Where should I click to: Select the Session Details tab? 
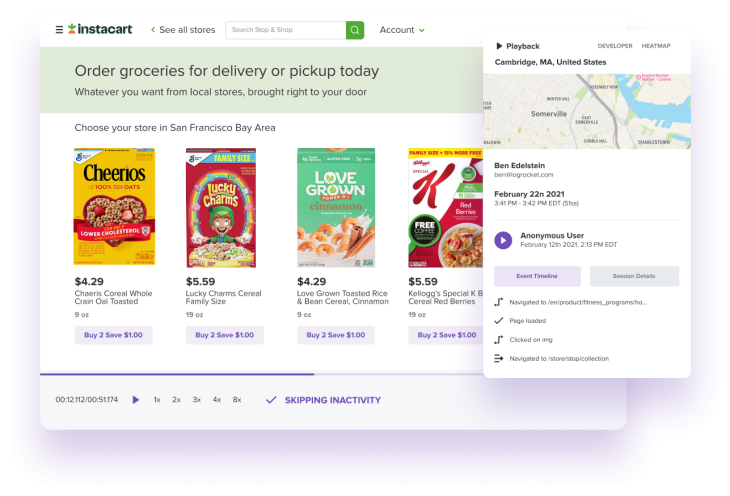point(634,276)
